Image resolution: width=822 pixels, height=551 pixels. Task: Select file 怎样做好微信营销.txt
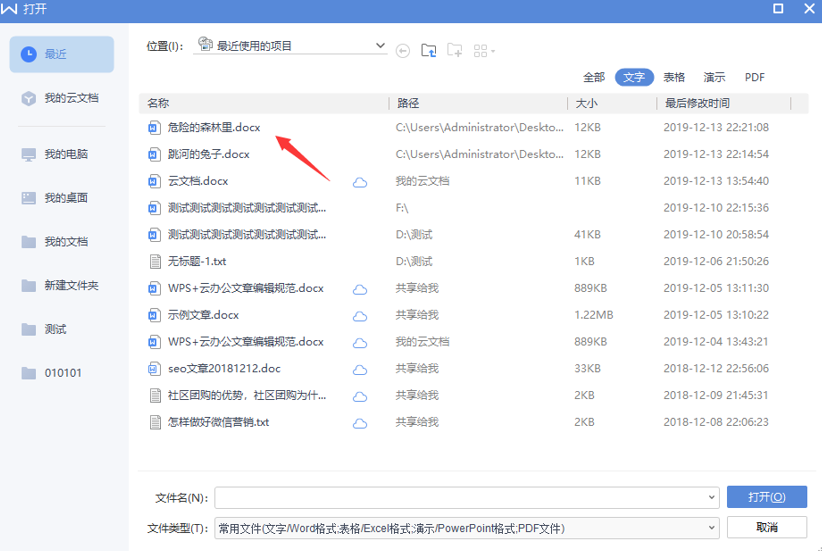point(218,422)
